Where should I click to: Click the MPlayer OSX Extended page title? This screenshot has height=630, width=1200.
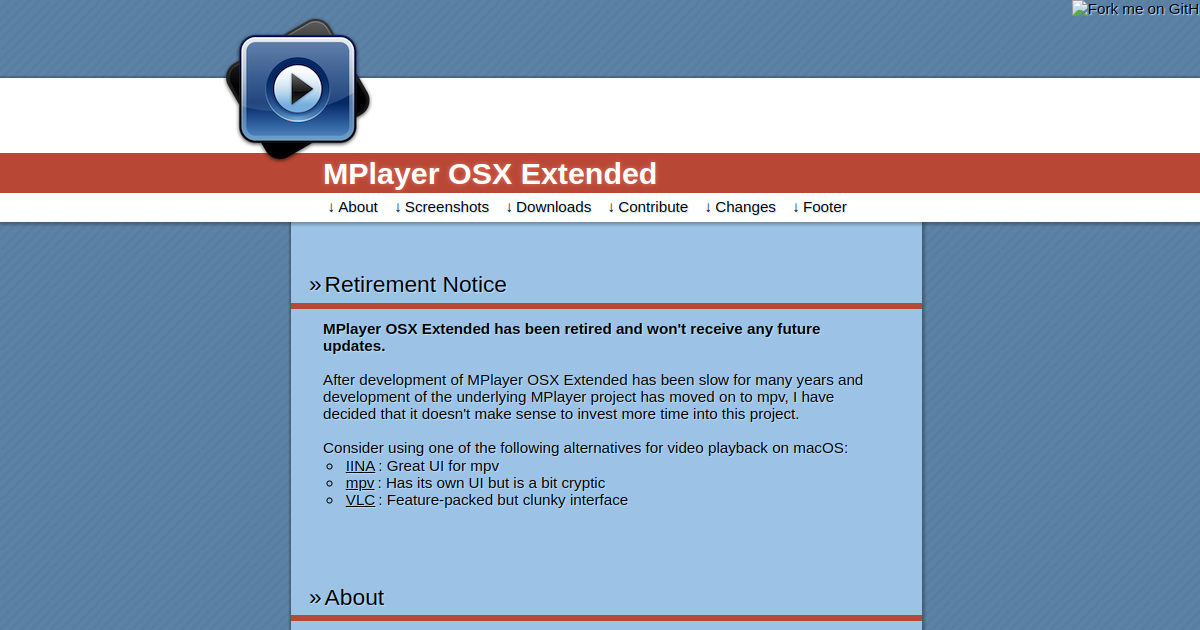(490, 174)
